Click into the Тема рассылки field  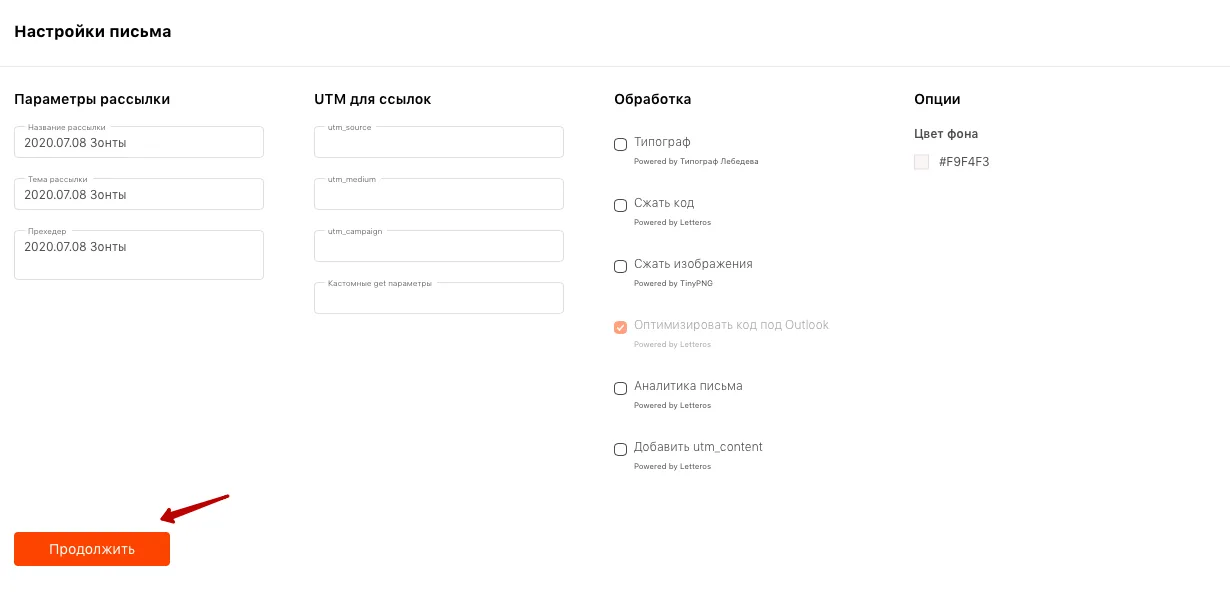[139, 194]
